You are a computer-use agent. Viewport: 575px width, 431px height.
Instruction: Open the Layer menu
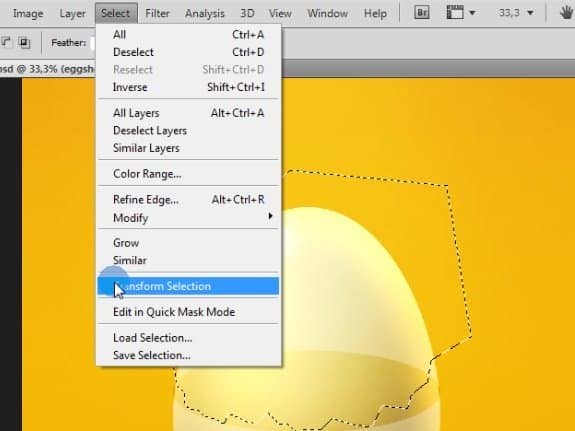(x=72, y=14)
